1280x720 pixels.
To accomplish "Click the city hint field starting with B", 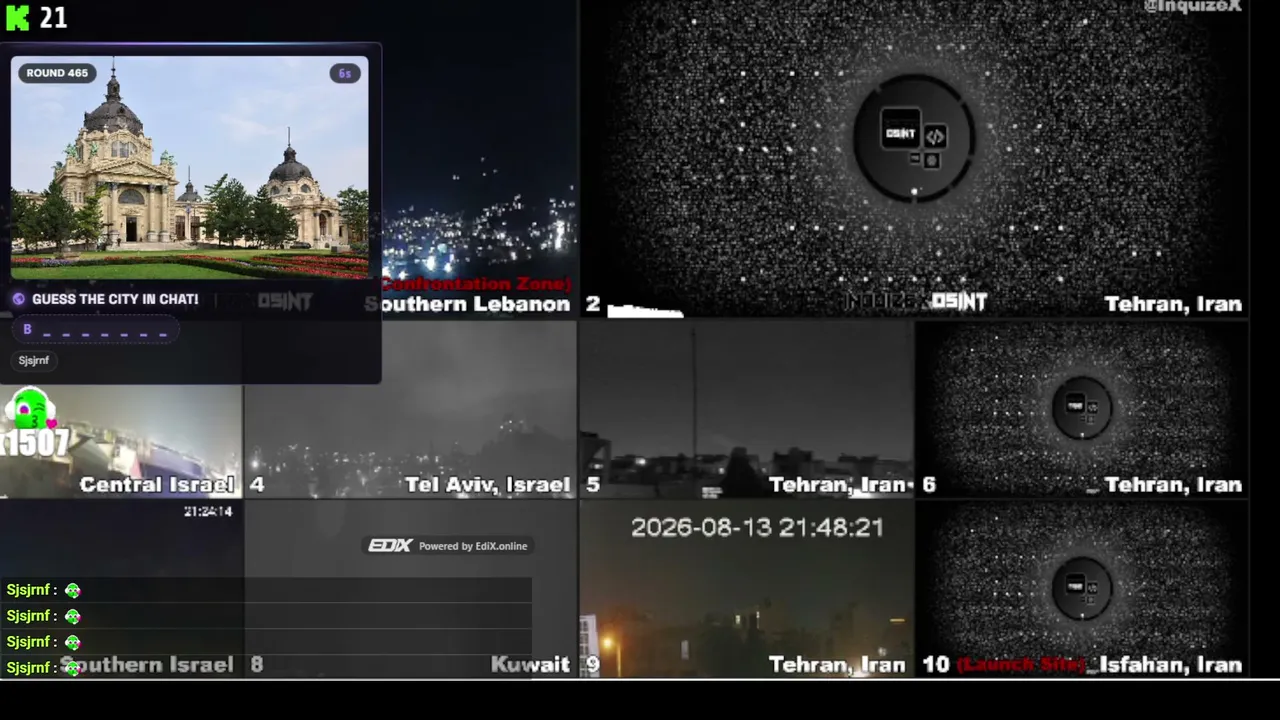I will 96,329.
